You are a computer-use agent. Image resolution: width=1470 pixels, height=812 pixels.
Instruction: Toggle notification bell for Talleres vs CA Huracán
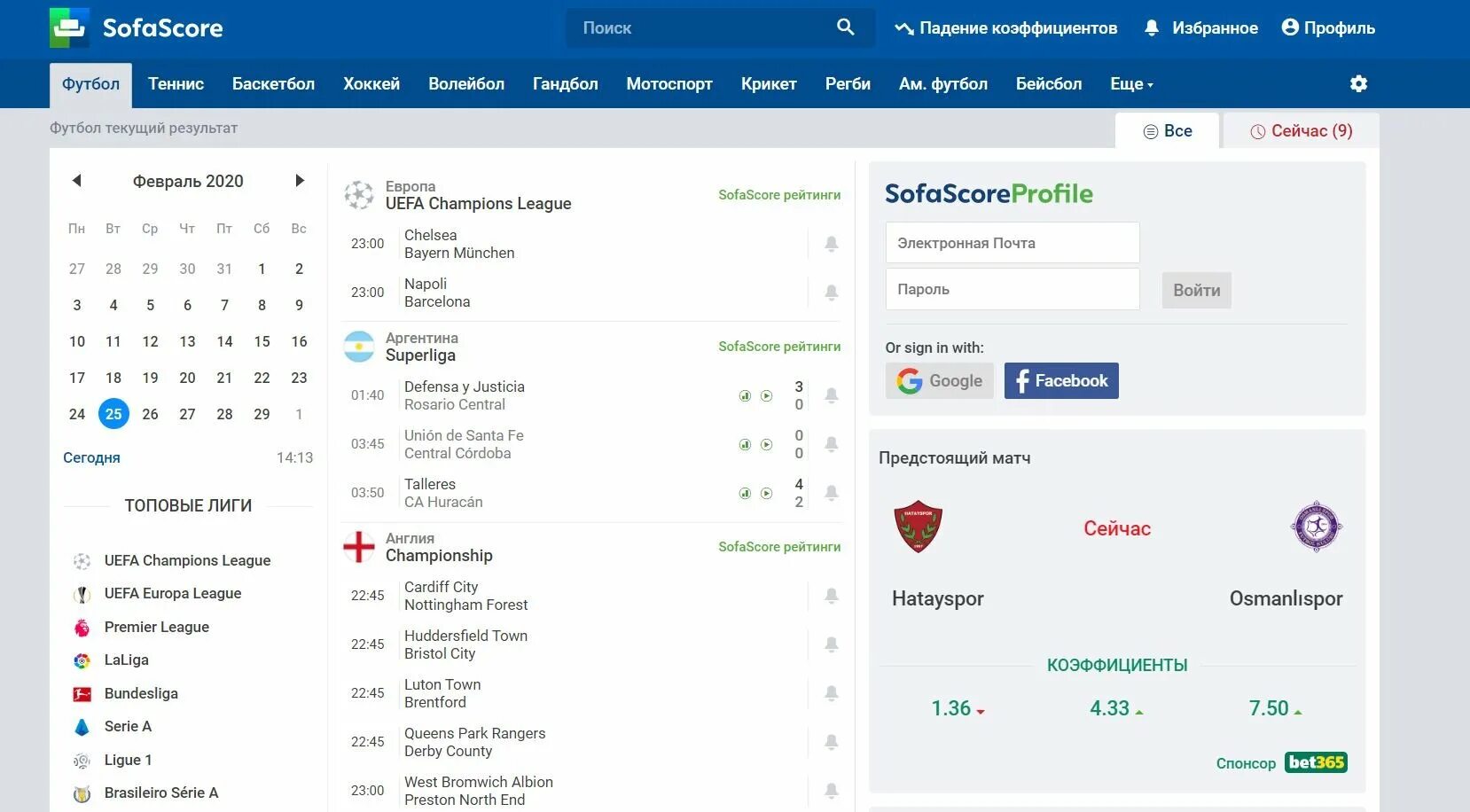tap(832, 493)
